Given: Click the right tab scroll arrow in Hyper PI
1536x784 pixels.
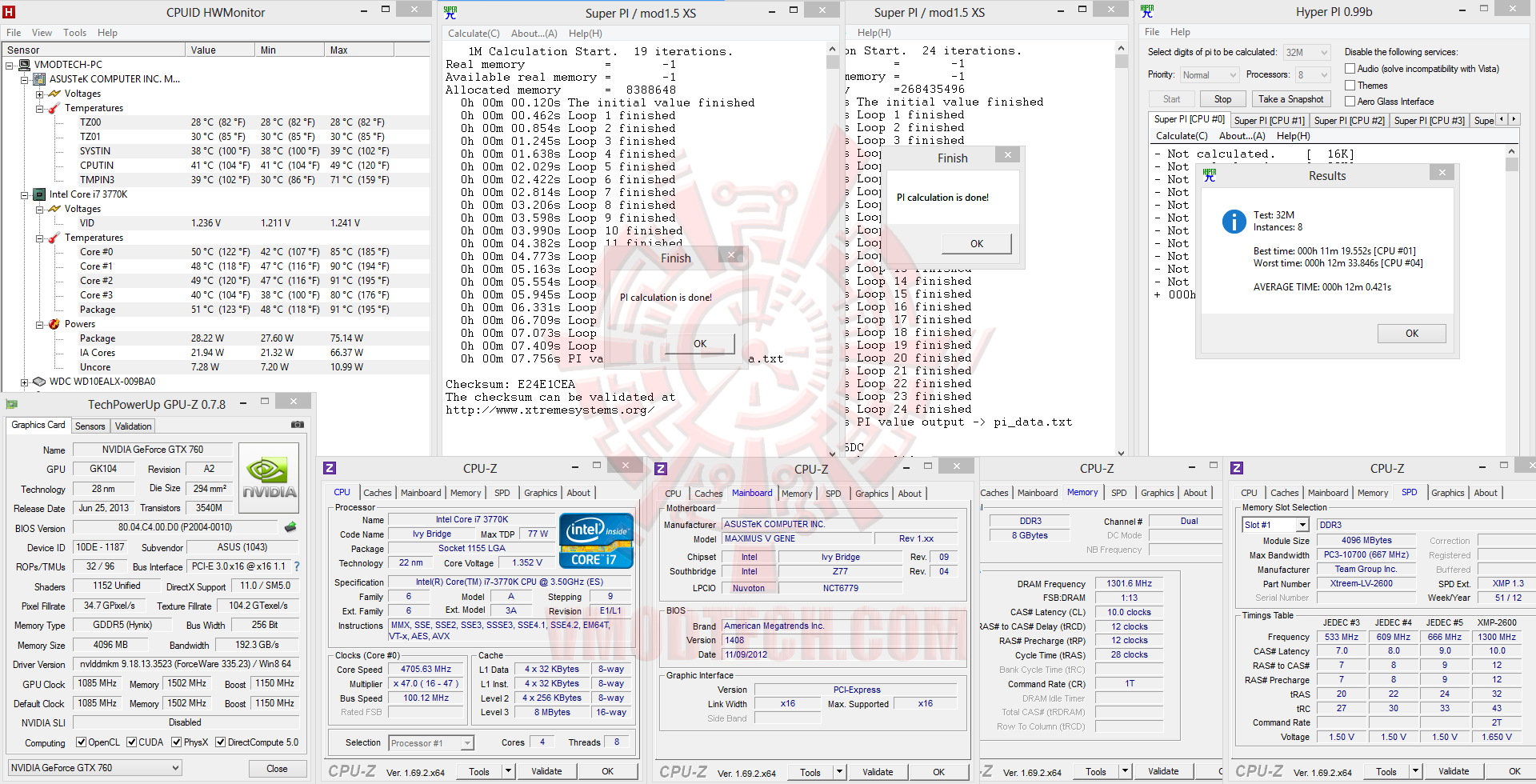Looking at the screenshot, I should tap(1514, 119).
